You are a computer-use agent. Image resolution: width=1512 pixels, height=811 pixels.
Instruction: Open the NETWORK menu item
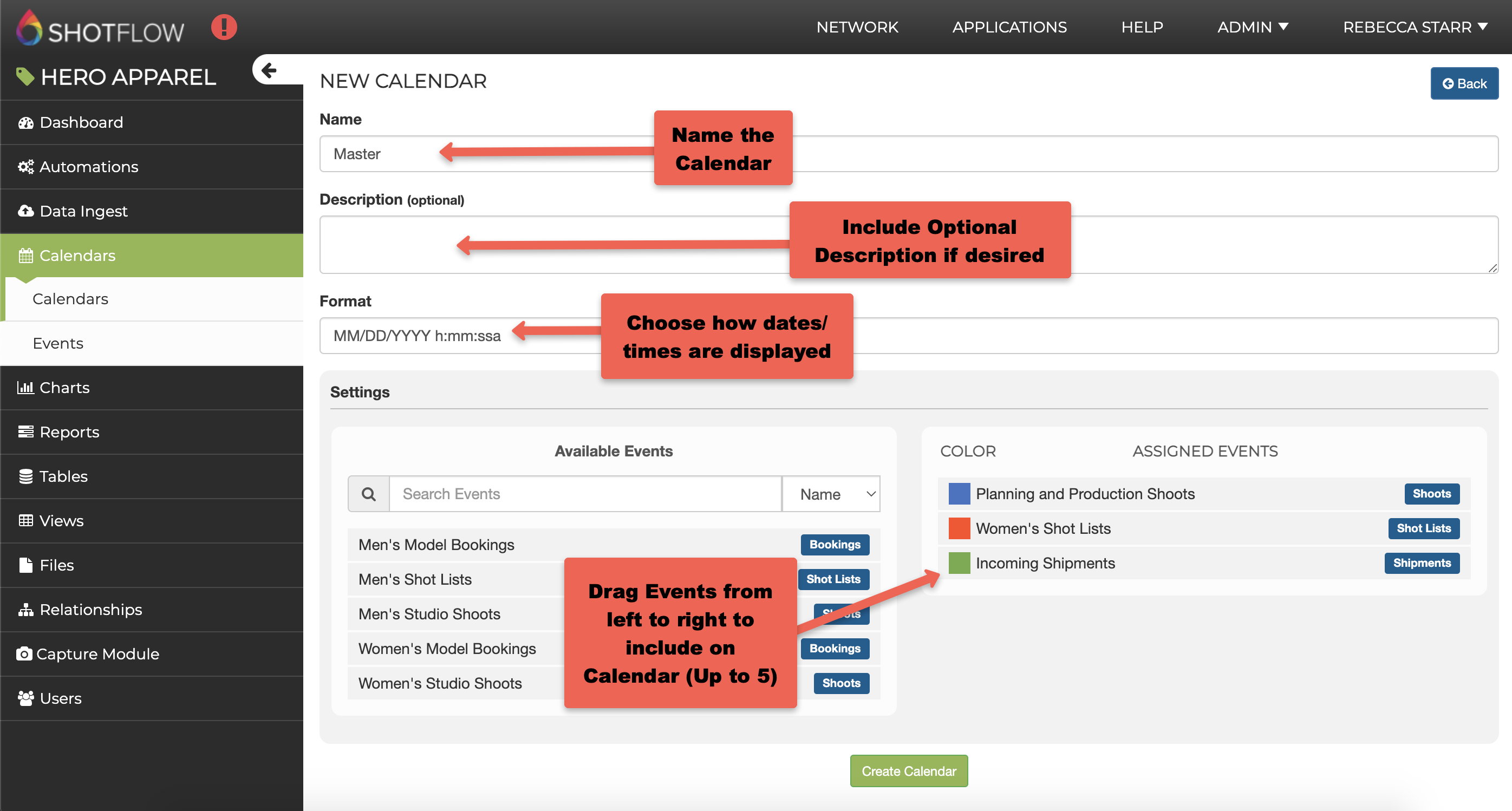[x=857, y=27]
